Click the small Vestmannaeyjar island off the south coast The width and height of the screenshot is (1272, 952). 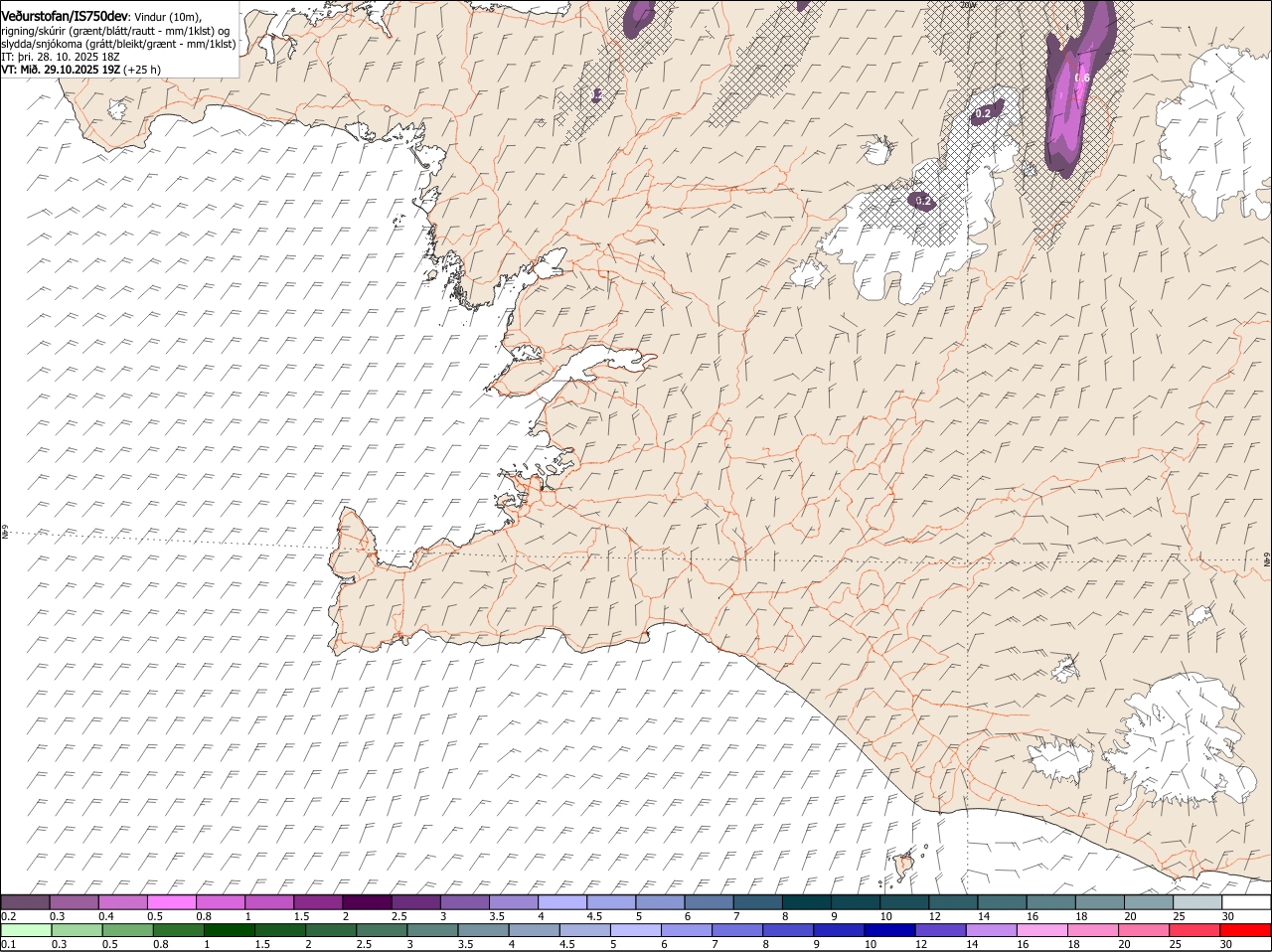(x=905, y=866)
